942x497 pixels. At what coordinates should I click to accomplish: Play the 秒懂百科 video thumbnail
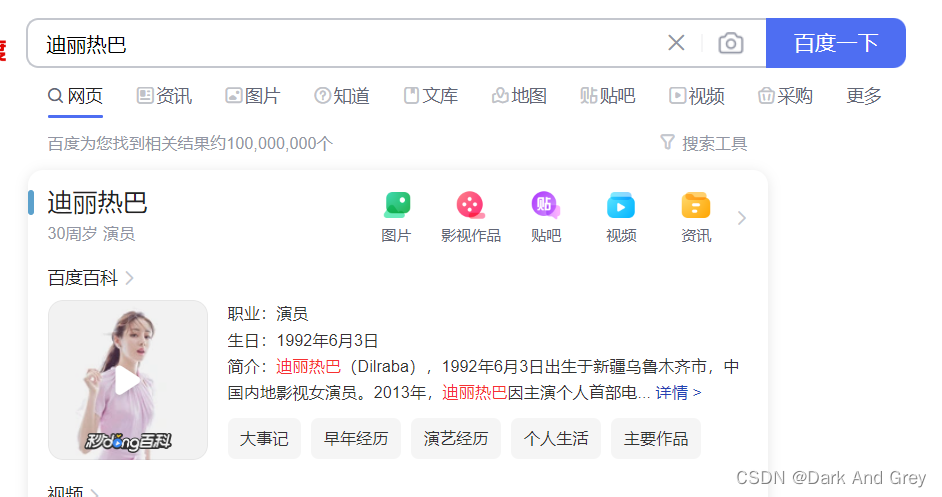(128, 380)
